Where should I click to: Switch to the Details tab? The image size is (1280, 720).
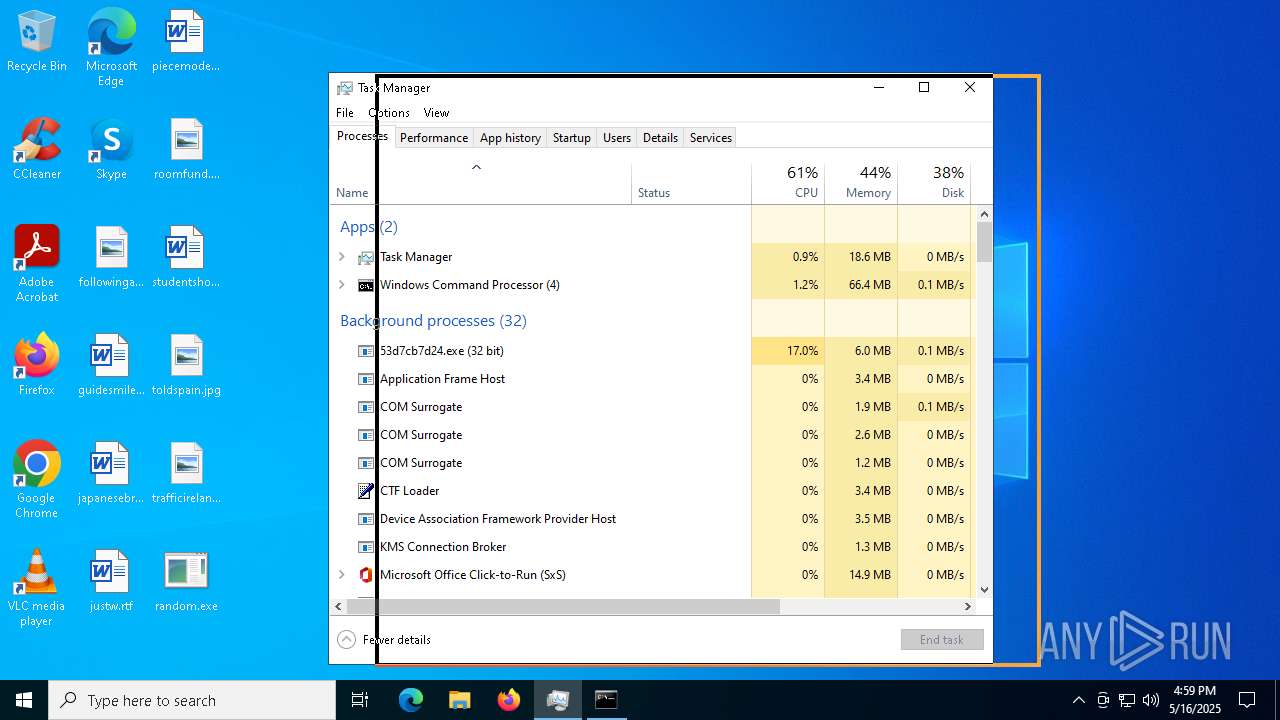[660, 138]
